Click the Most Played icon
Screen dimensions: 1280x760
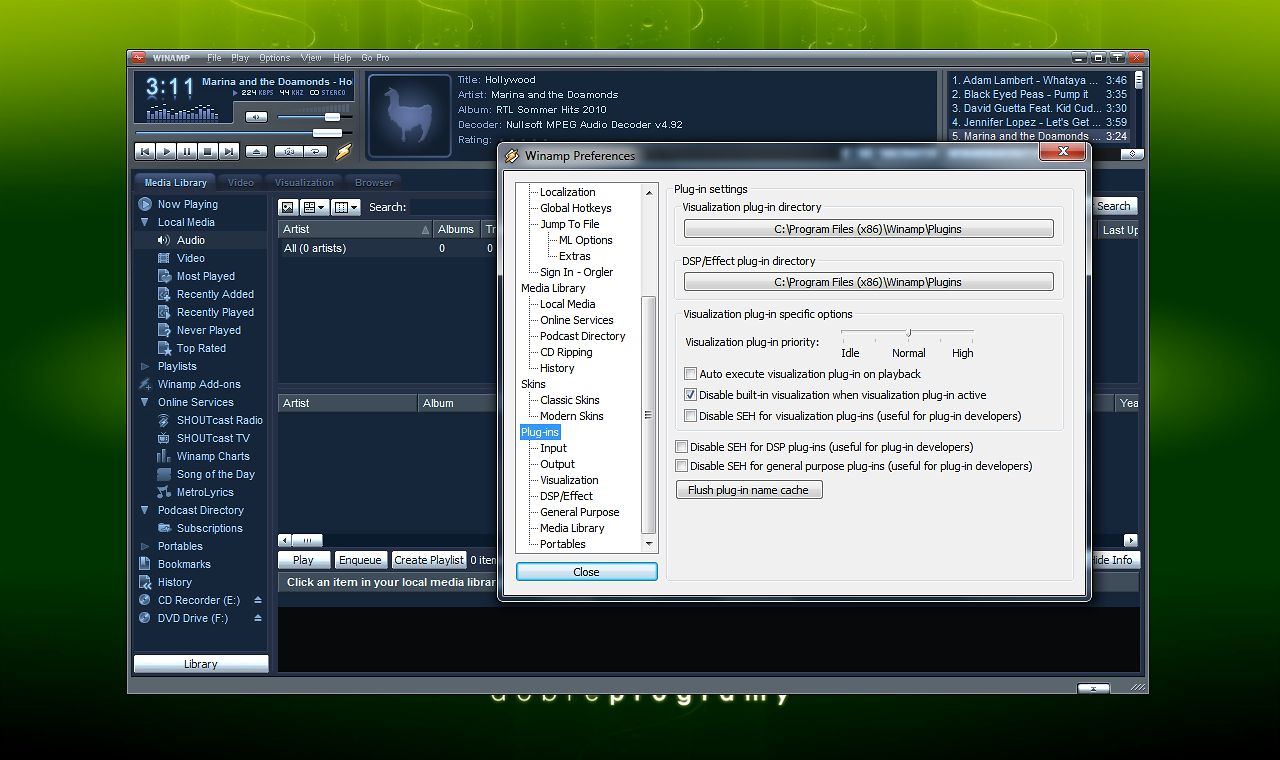point(165,276)
